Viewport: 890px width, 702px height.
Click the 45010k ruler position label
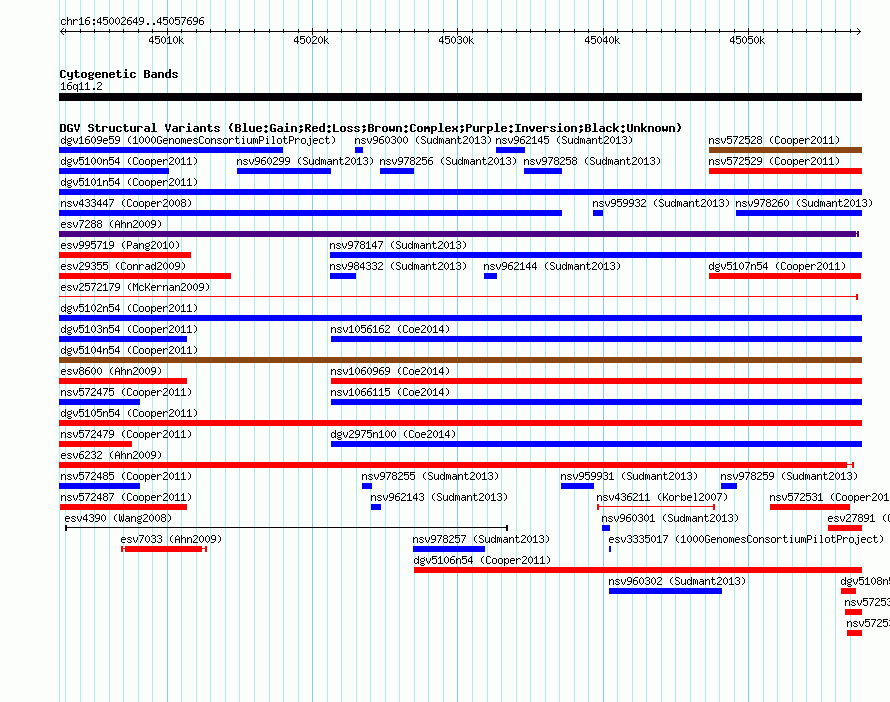[166, 40]
